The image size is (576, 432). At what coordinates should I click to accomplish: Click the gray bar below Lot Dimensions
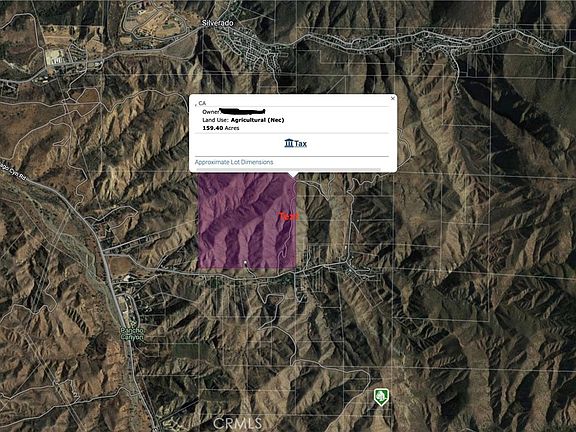(288, 170)
